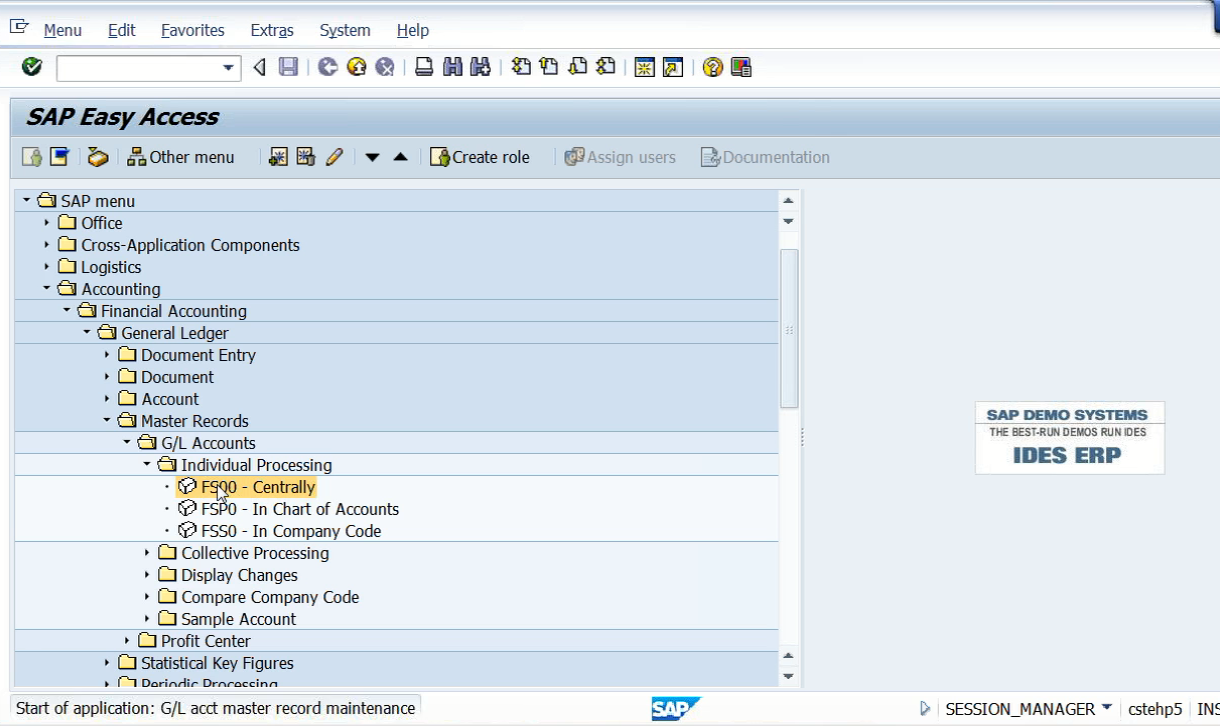Open the Menu menu
The image size is (1220, 726).
click(62, 30)
